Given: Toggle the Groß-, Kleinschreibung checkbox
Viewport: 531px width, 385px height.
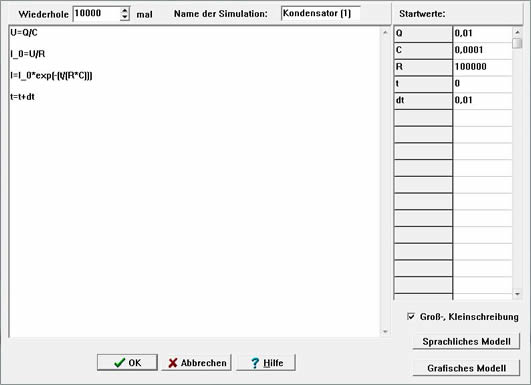Looking at the screenshot, I should pos(411,317).
